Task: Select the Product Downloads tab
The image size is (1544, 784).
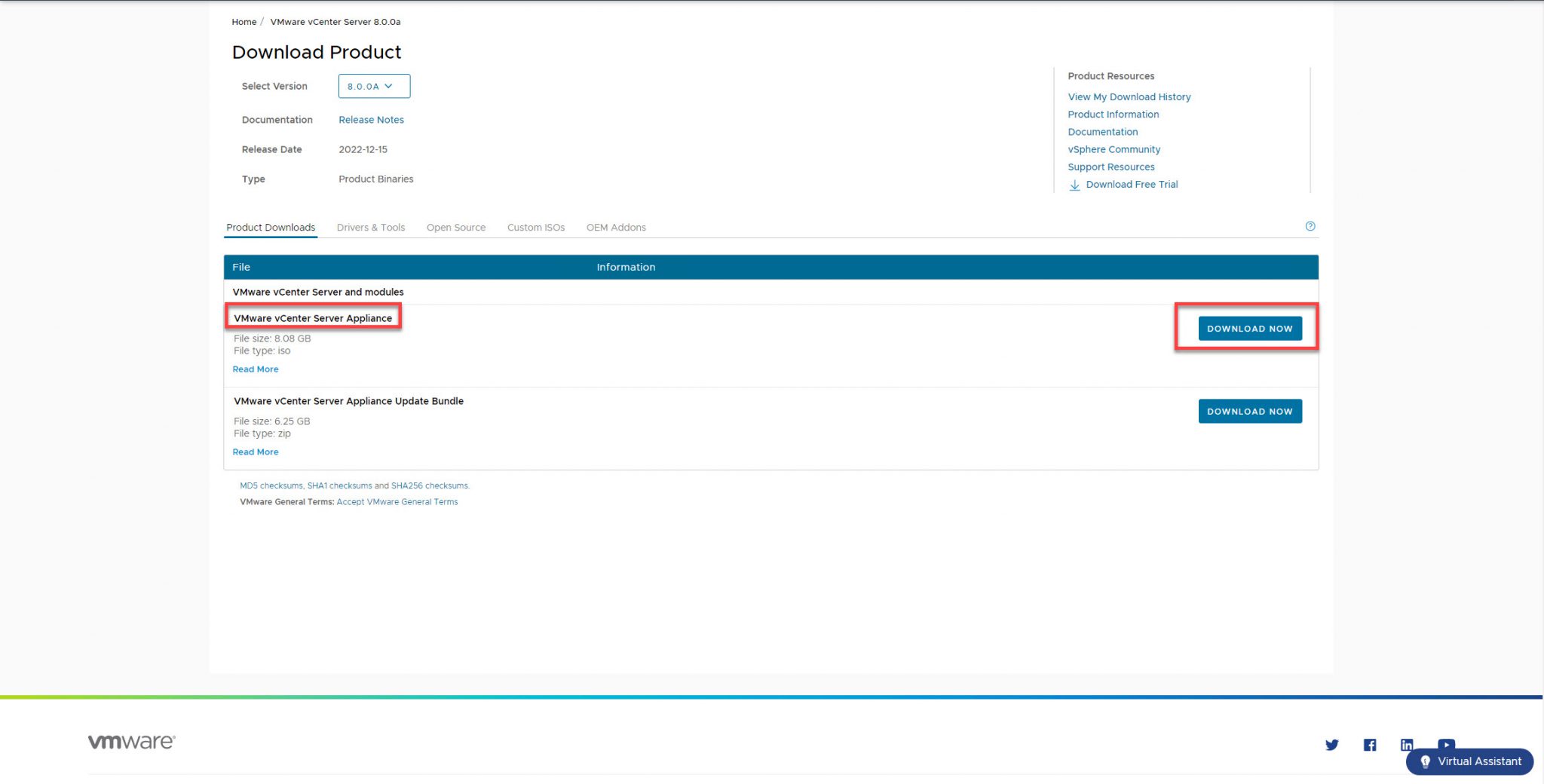Action: click(270, 227)
